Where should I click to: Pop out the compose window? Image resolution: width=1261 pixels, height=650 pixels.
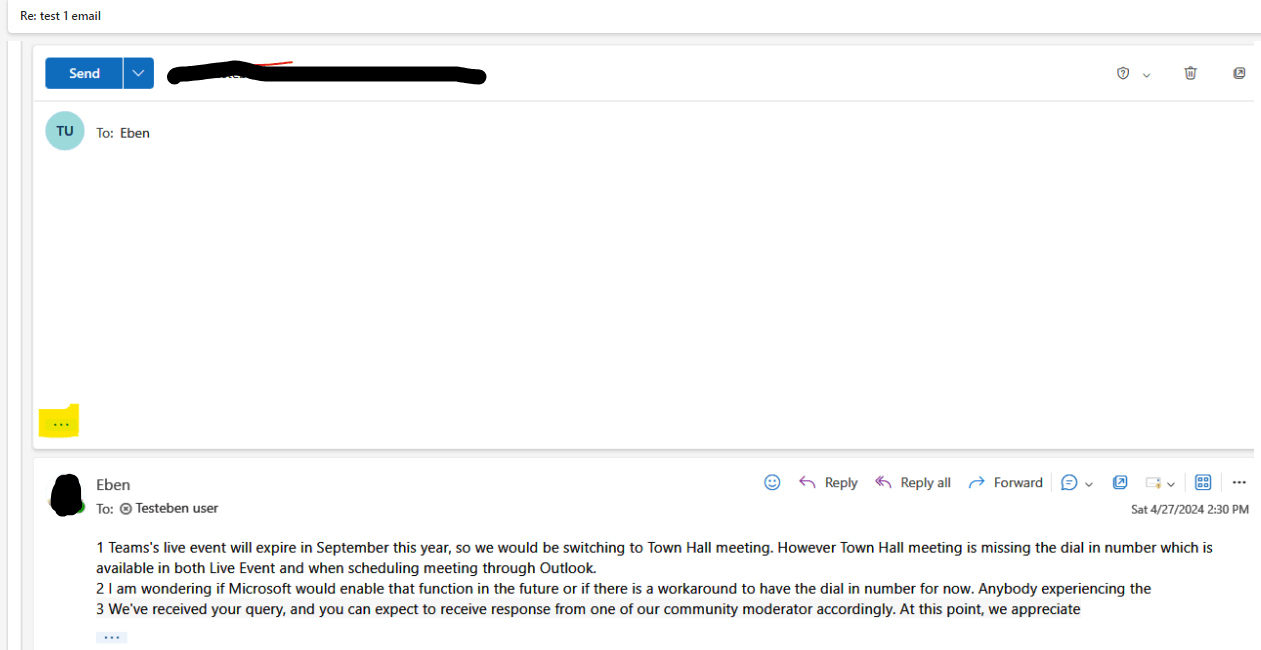click(1239, 73)
